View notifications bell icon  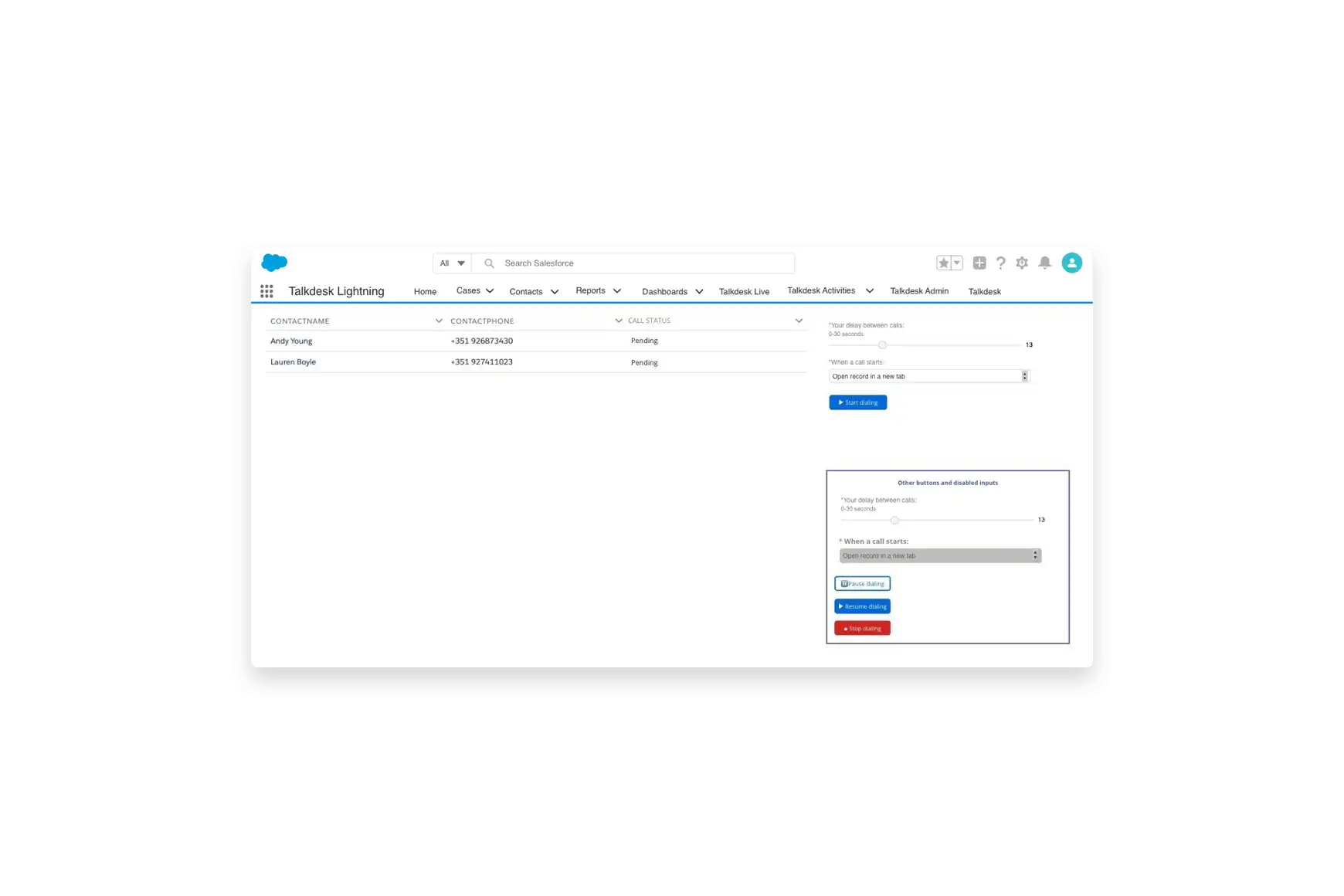tap(1045, 263)
